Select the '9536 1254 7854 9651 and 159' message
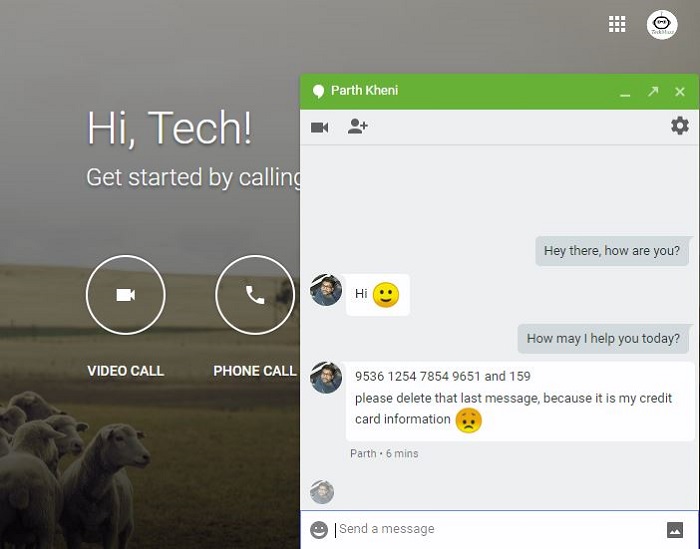 coord(443,376)
